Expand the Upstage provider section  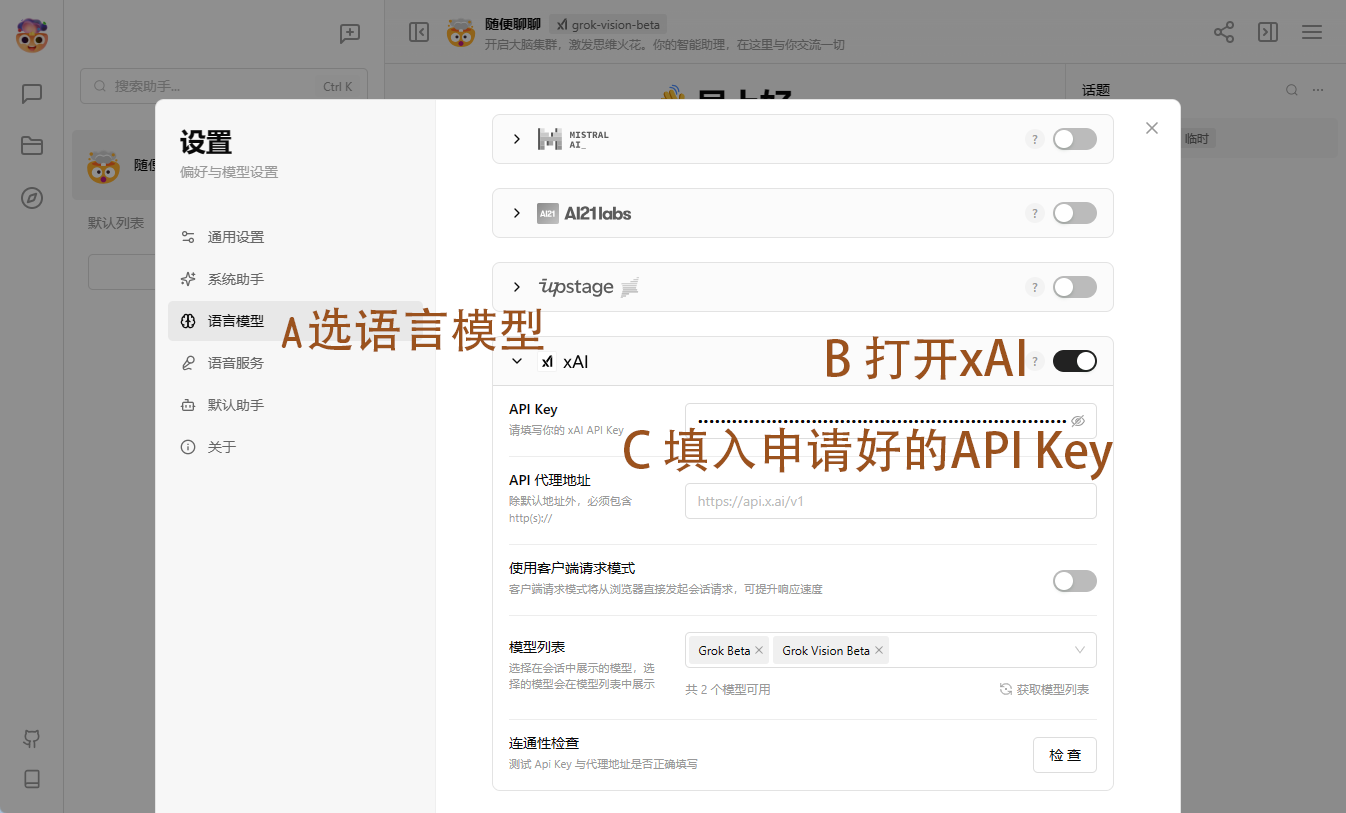[517, 287]
